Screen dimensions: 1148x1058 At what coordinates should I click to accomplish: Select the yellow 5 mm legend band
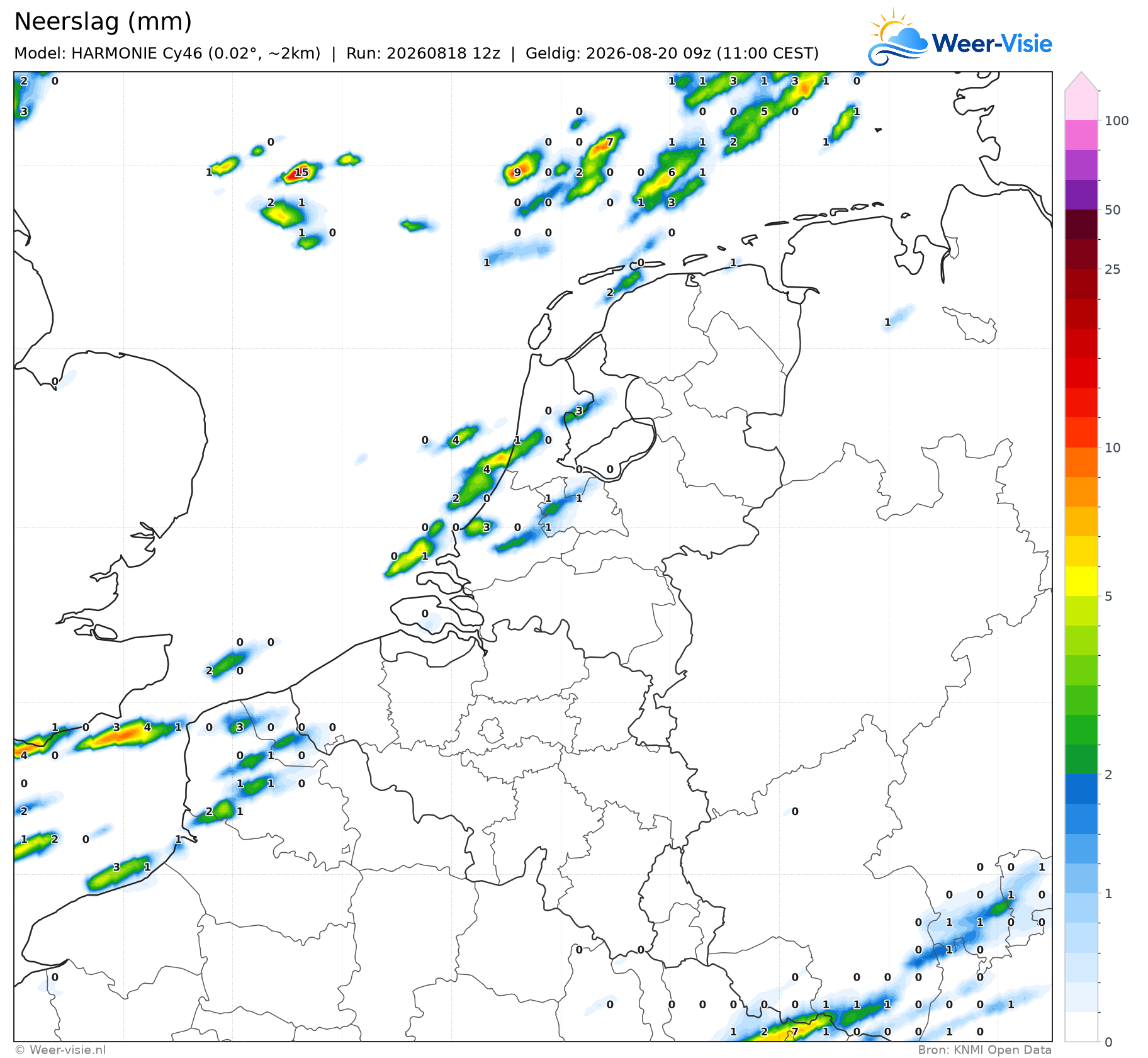coord(1081,581)
